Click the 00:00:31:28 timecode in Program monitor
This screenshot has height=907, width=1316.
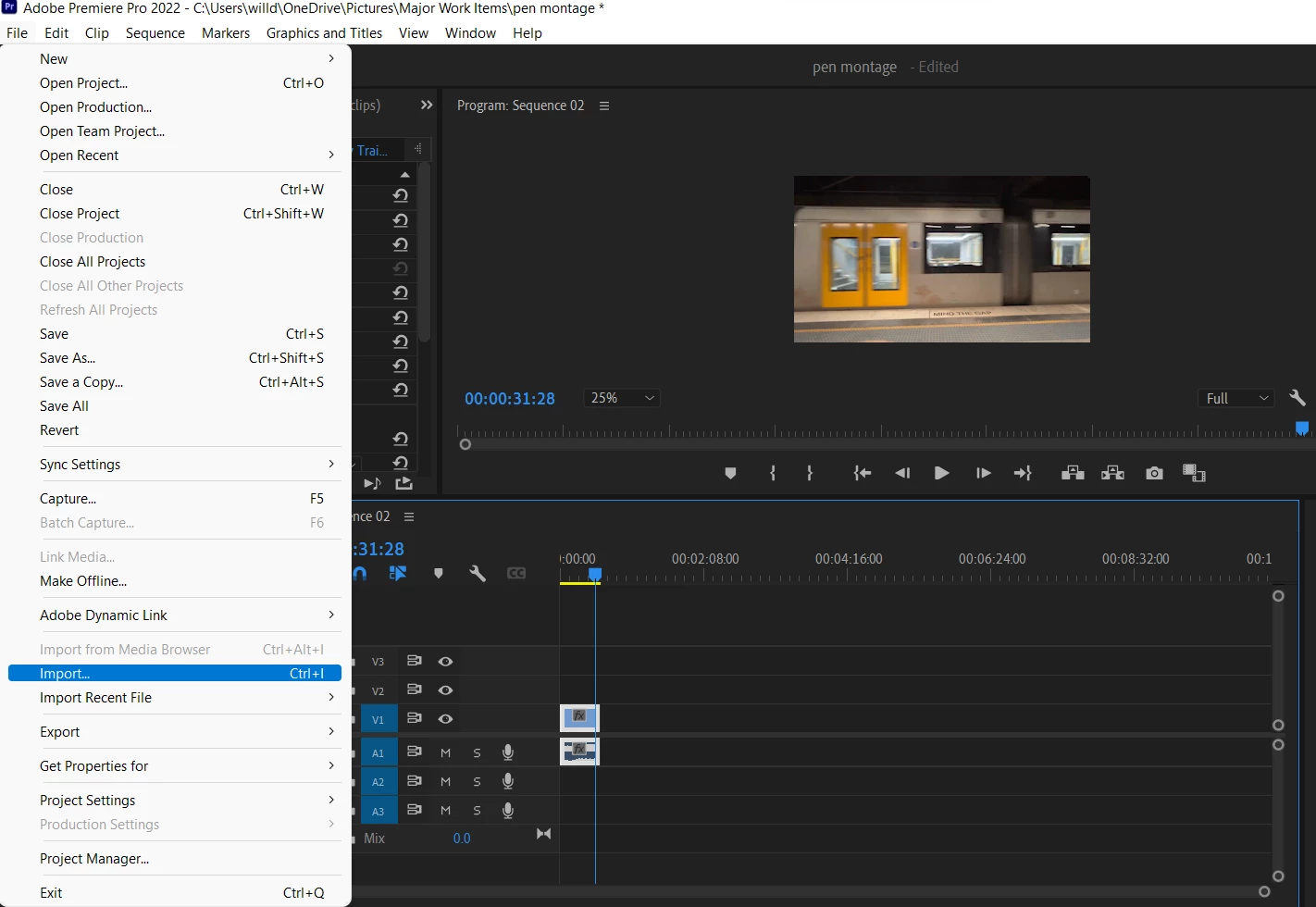510,399
